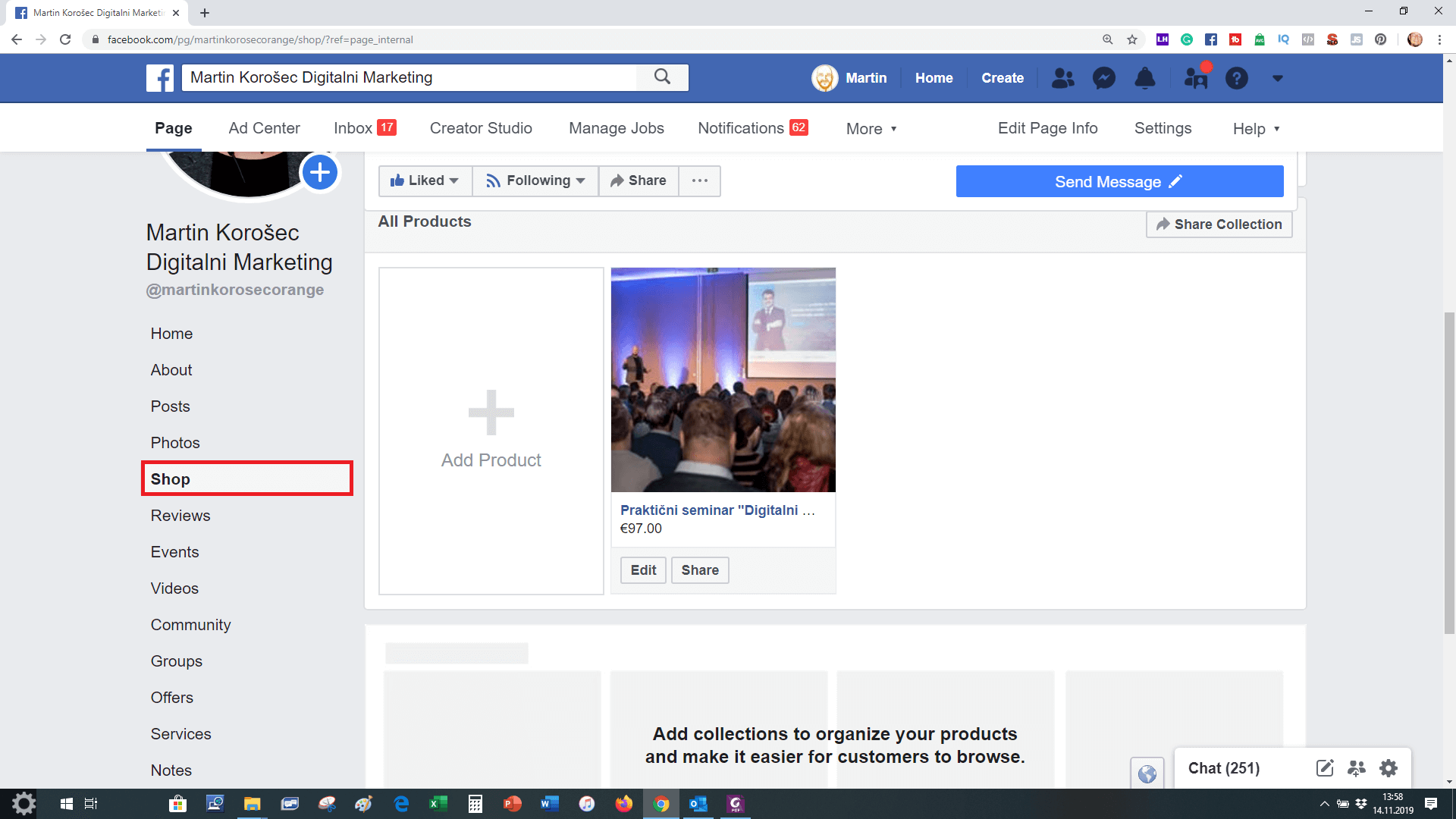The image size is (1456, 819).
Task: Click the new message compose icon in Chat
Action: (1324, 768)
